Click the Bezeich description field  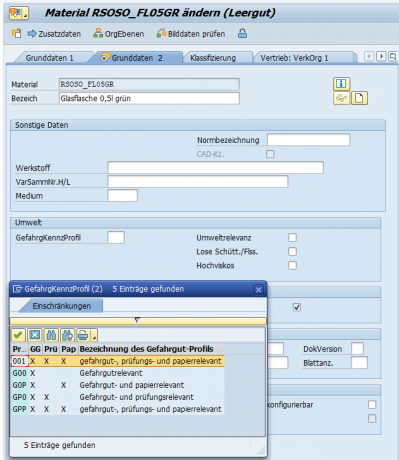(x=149, y=98)
